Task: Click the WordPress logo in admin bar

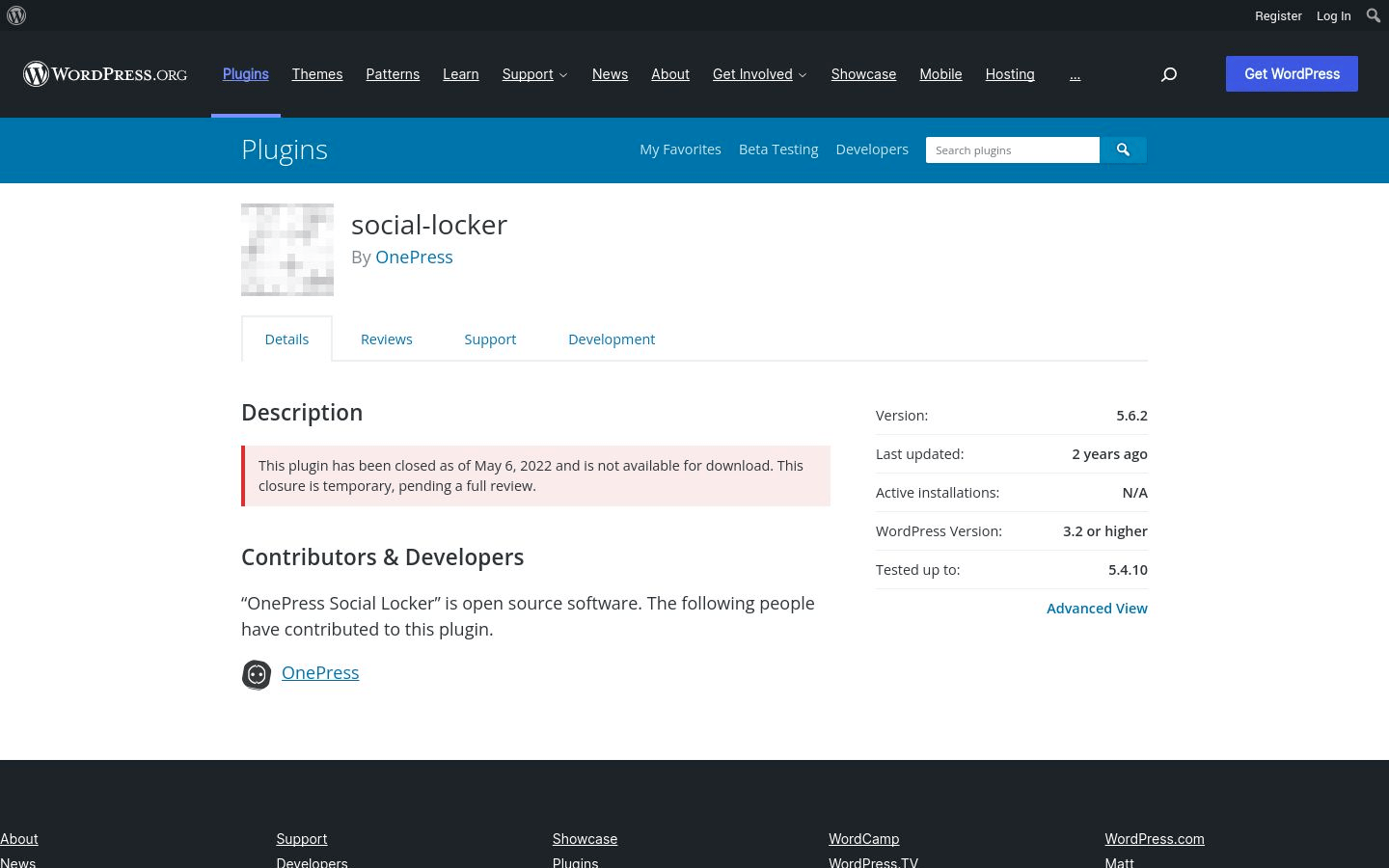Action: [x=16, y=15]
